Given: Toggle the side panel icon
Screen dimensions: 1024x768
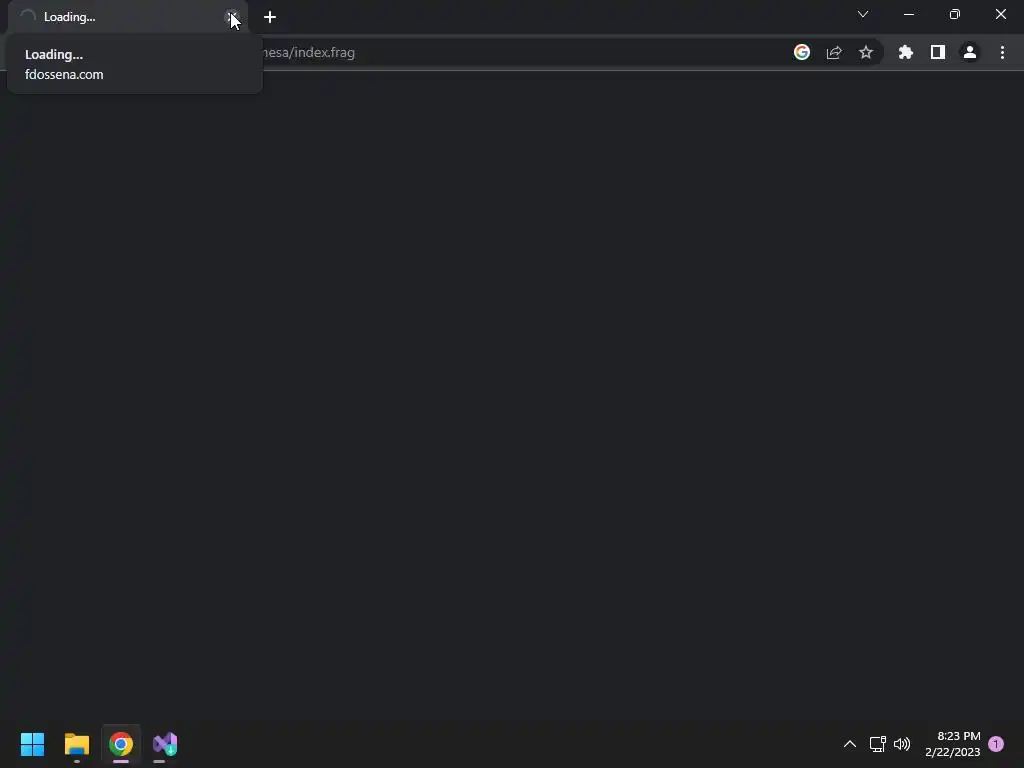Looking at the screenshot, I should [938, 52].
